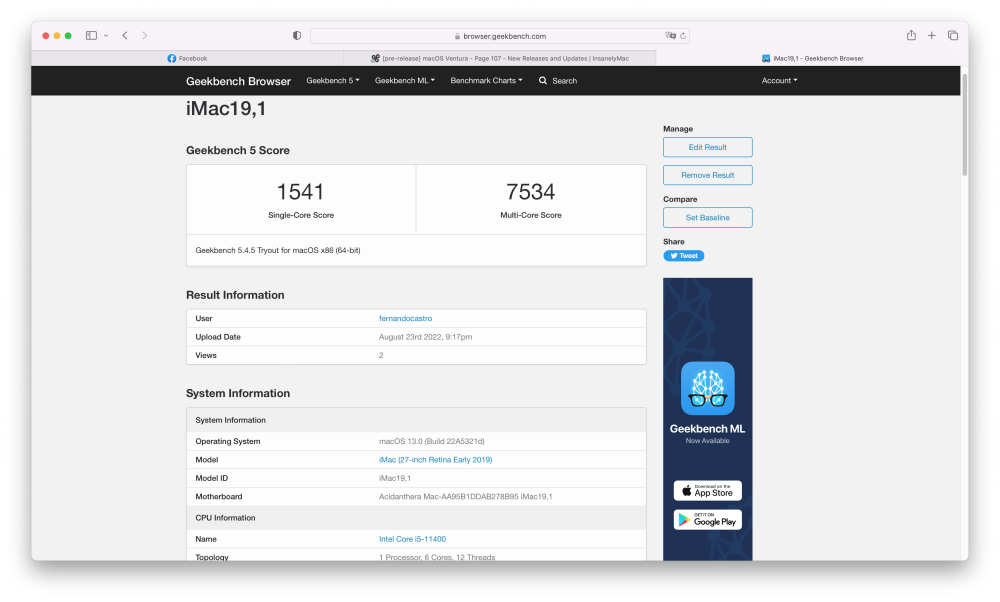Open sidebar options chevron menu

(106, 36)
